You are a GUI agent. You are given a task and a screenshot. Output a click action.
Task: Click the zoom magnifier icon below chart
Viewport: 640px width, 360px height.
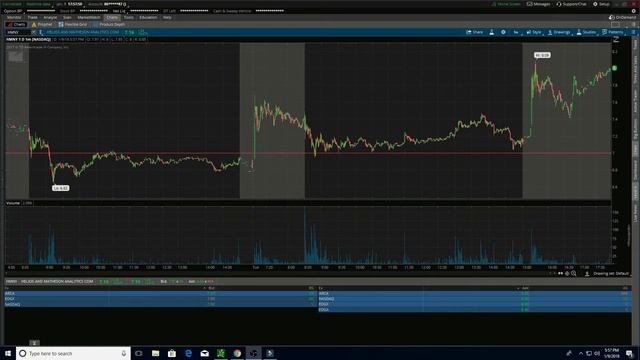pos(573,273)
